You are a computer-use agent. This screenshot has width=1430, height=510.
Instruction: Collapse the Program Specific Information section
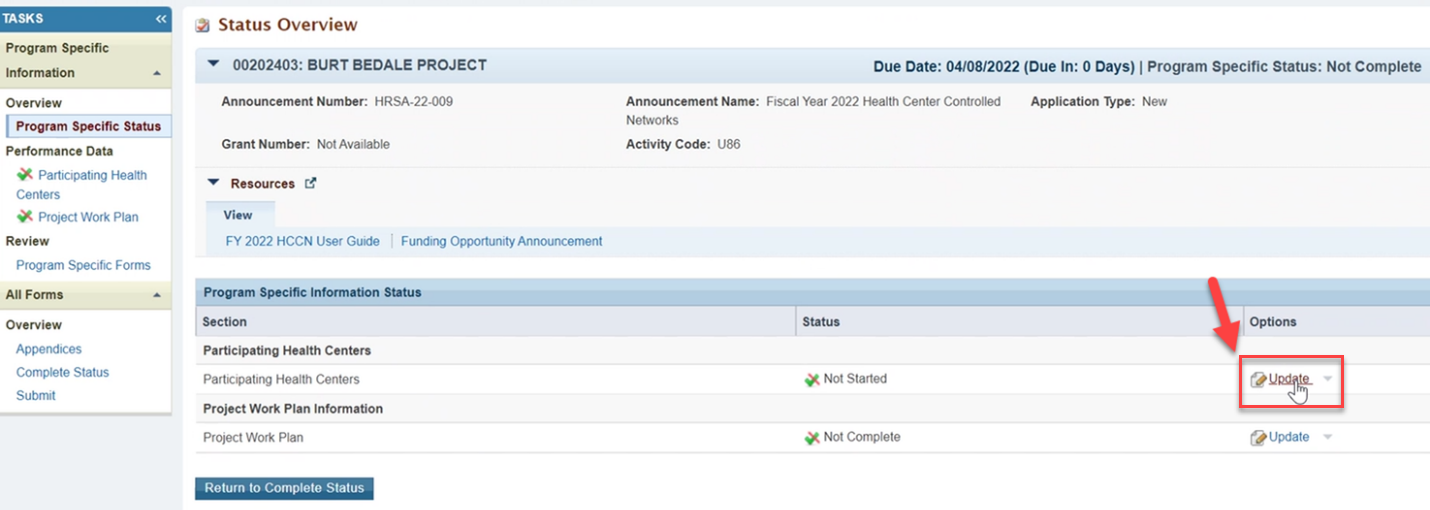click(156, 73)
